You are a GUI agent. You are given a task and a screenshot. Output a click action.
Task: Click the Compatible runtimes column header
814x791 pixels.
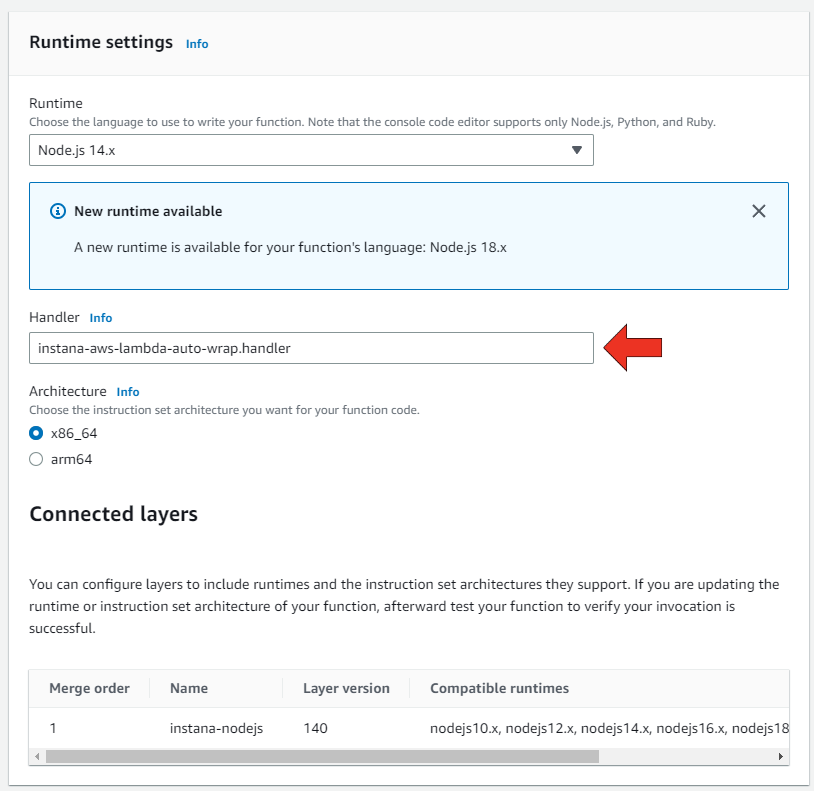[498, 688]
